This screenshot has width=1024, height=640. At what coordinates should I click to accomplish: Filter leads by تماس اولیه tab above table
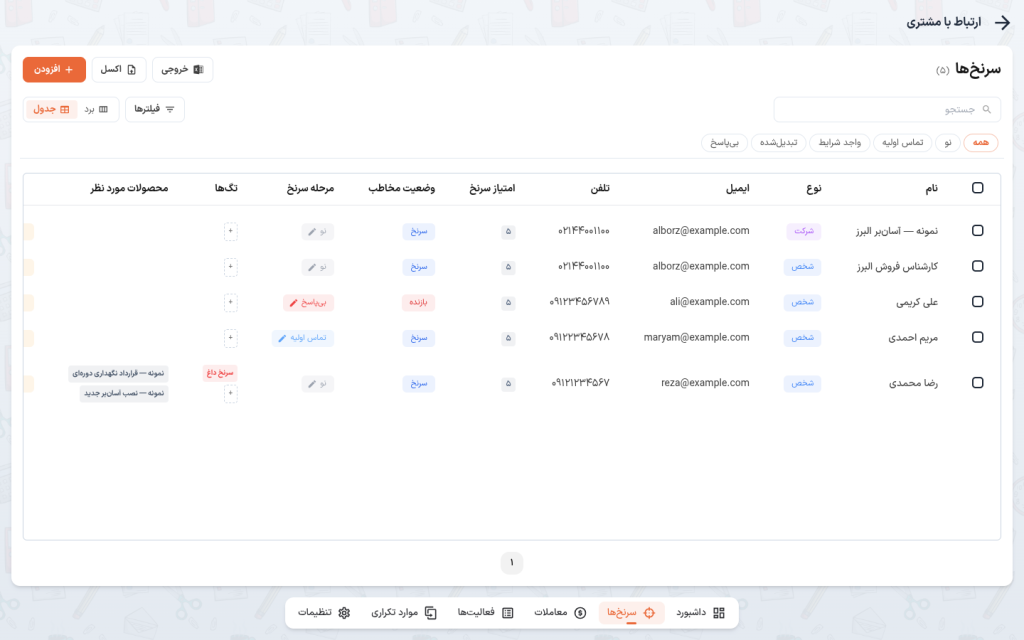(903, 142)
